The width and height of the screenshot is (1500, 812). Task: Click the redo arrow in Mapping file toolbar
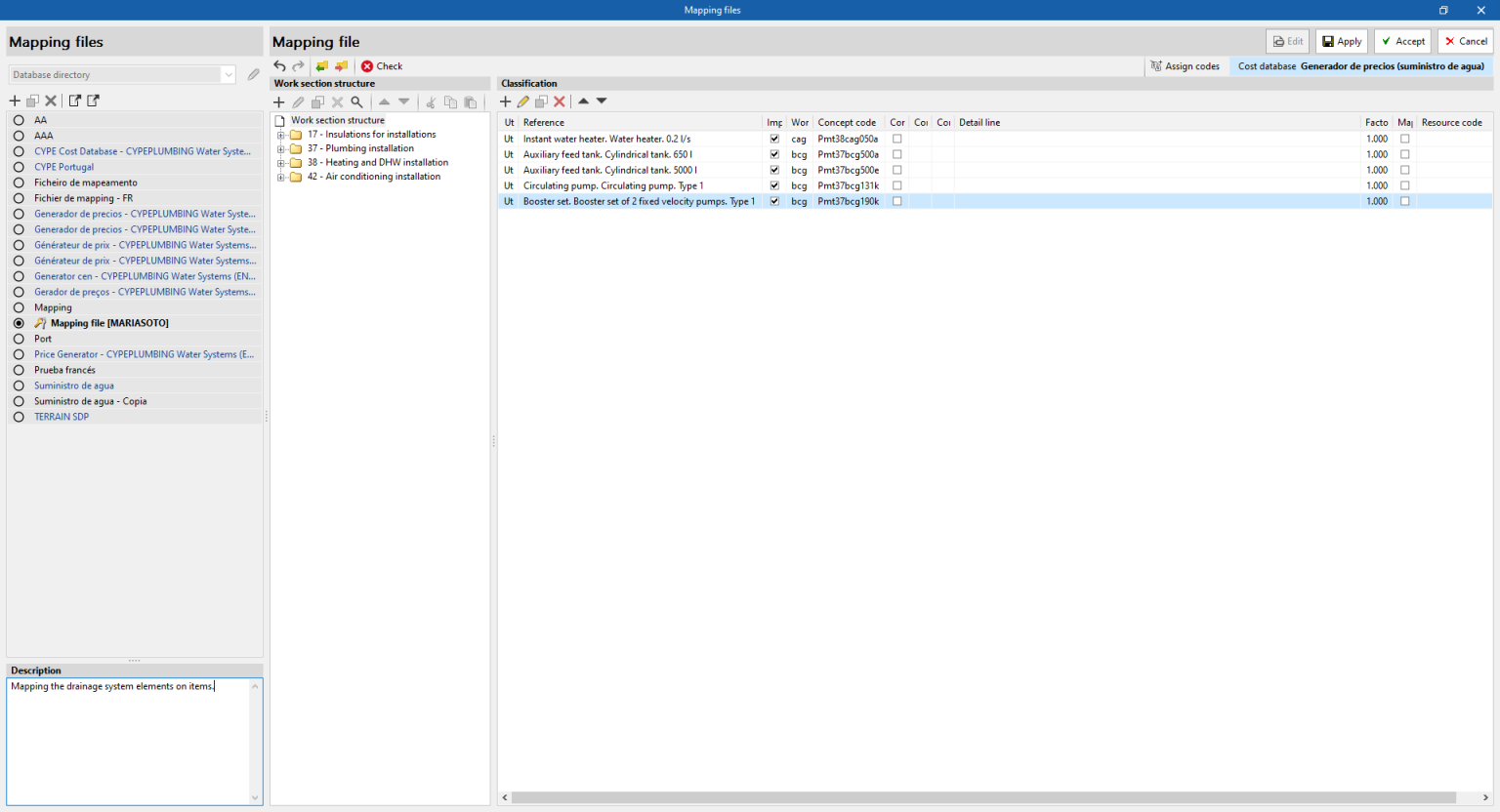point(299,66)
